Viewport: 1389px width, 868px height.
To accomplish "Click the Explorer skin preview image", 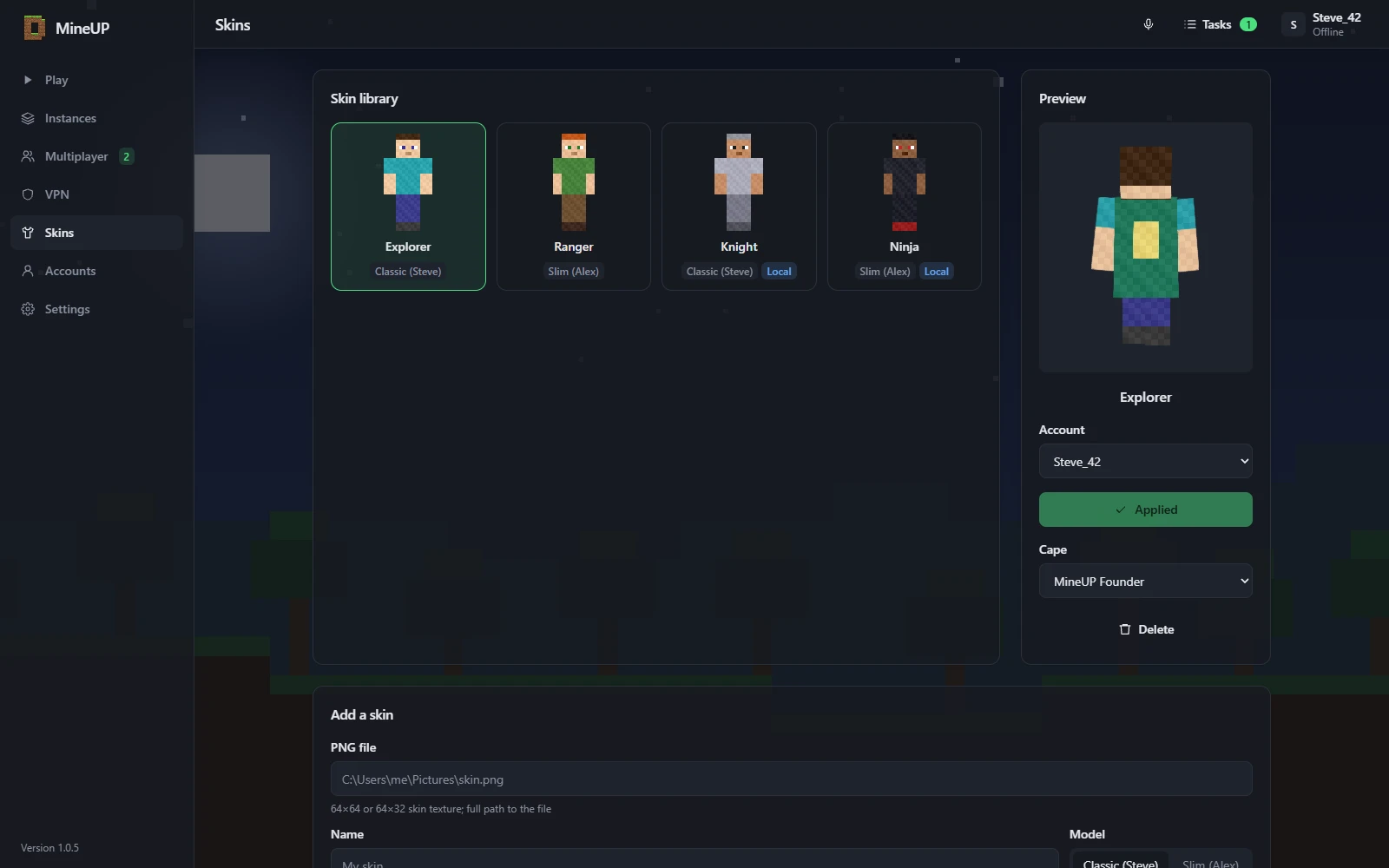I will click(1146, 247).
